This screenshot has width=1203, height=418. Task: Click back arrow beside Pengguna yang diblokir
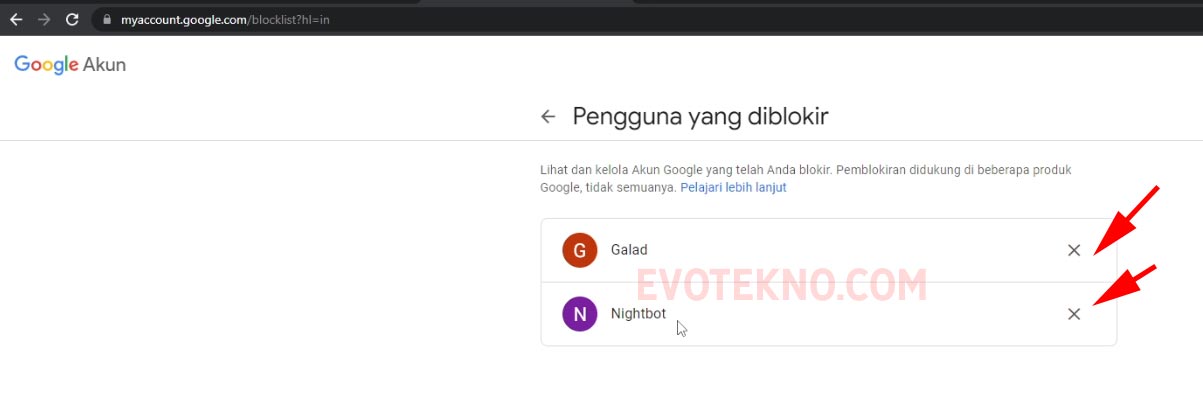[x=548, y=117]
